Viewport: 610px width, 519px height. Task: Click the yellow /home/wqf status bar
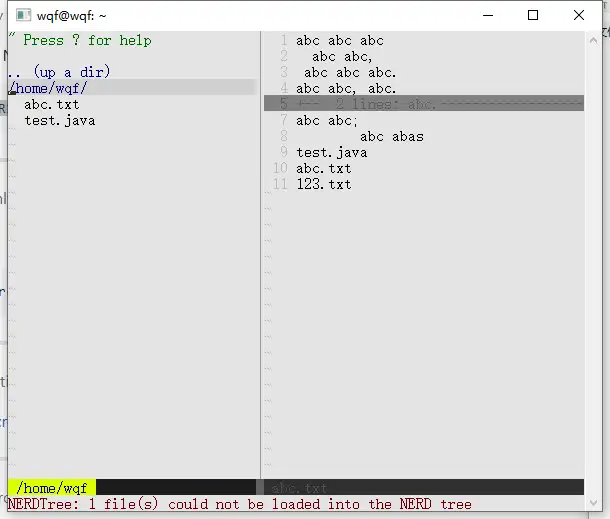click(52, 488)
